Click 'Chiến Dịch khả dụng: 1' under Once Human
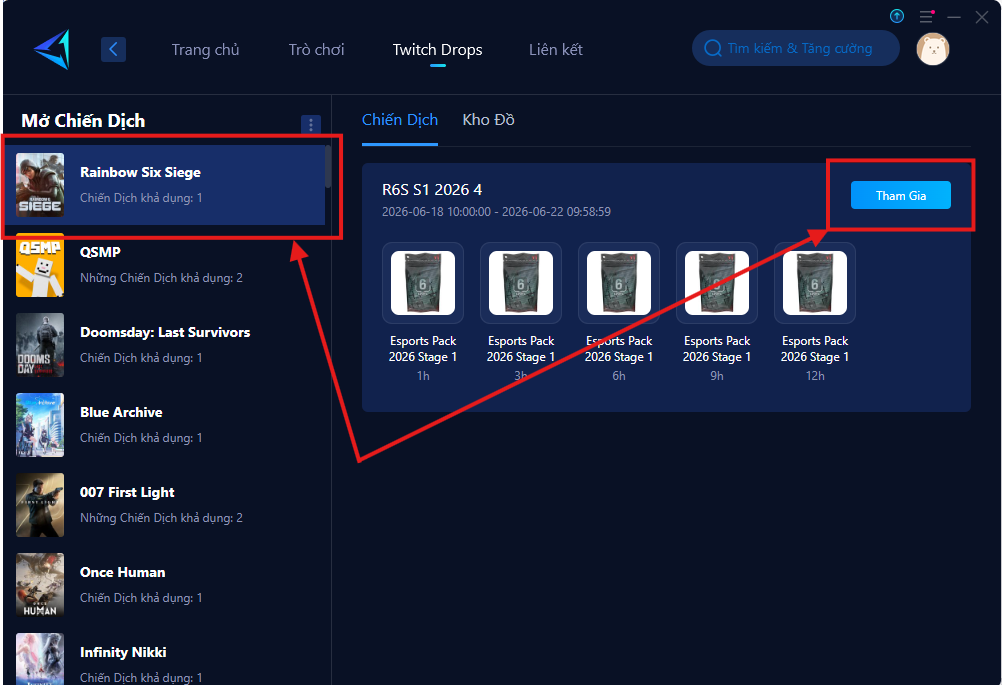 141,598
